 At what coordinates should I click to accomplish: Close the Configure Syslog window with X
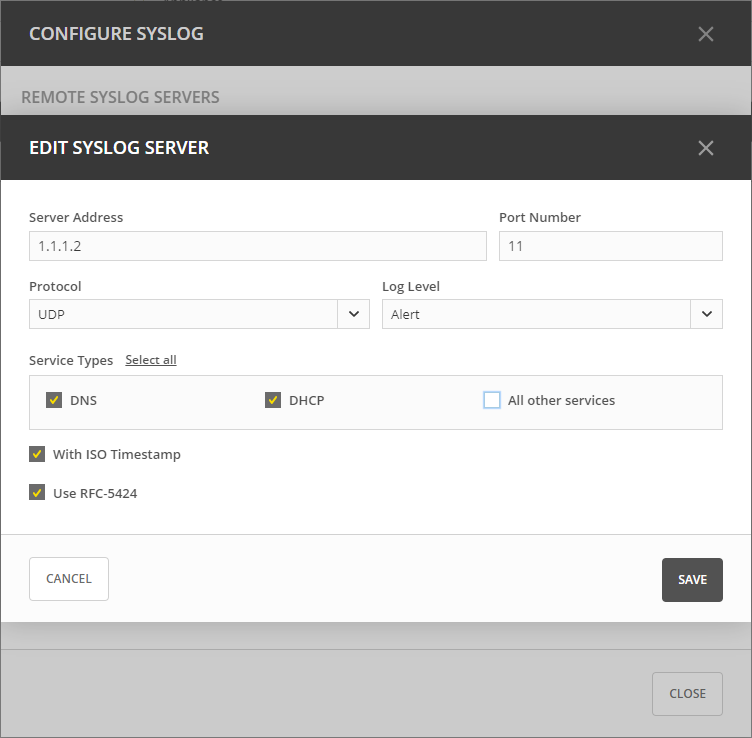pos(706,34)
